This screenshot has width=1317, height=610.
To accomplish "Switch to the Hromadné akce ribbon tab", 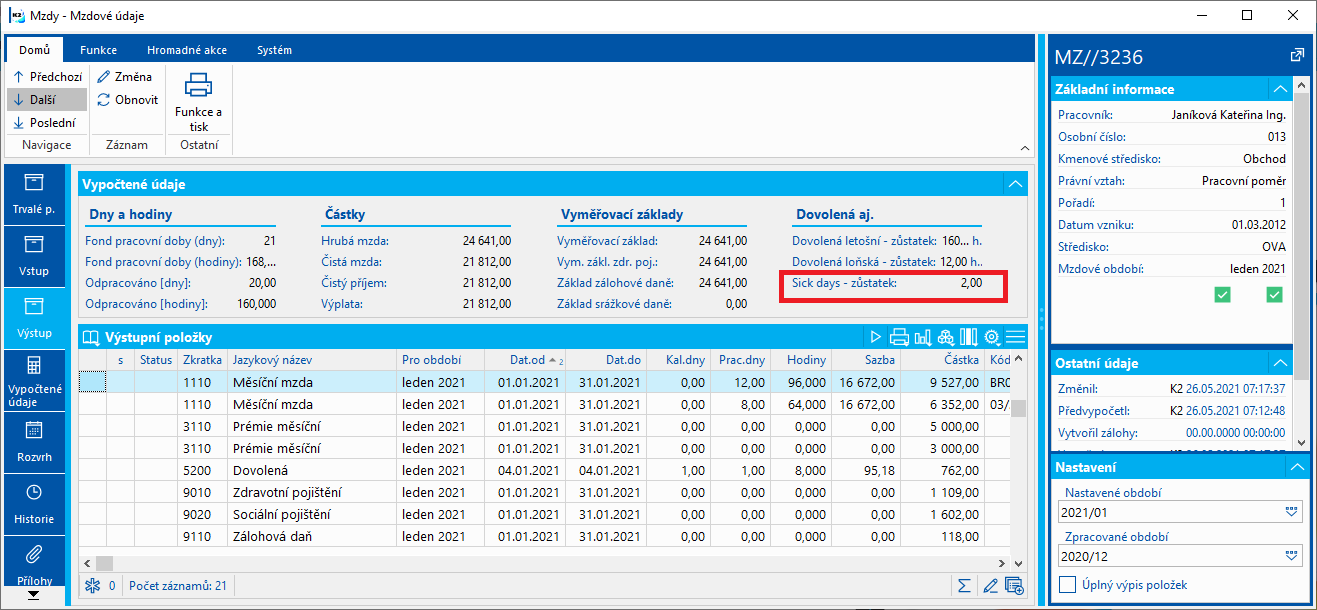I will 187,50.
